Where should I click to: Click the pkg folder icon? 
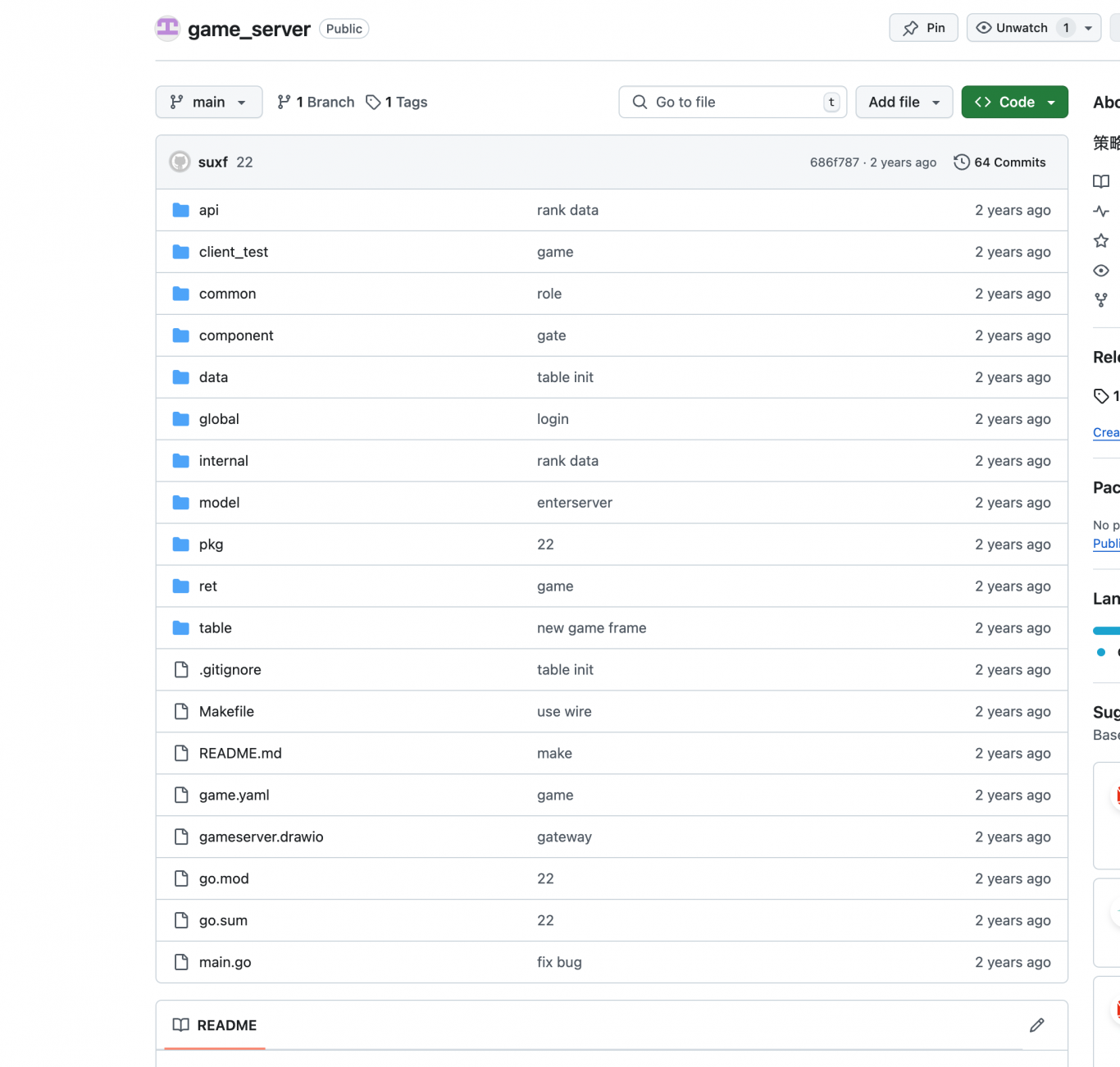(181, 545)
